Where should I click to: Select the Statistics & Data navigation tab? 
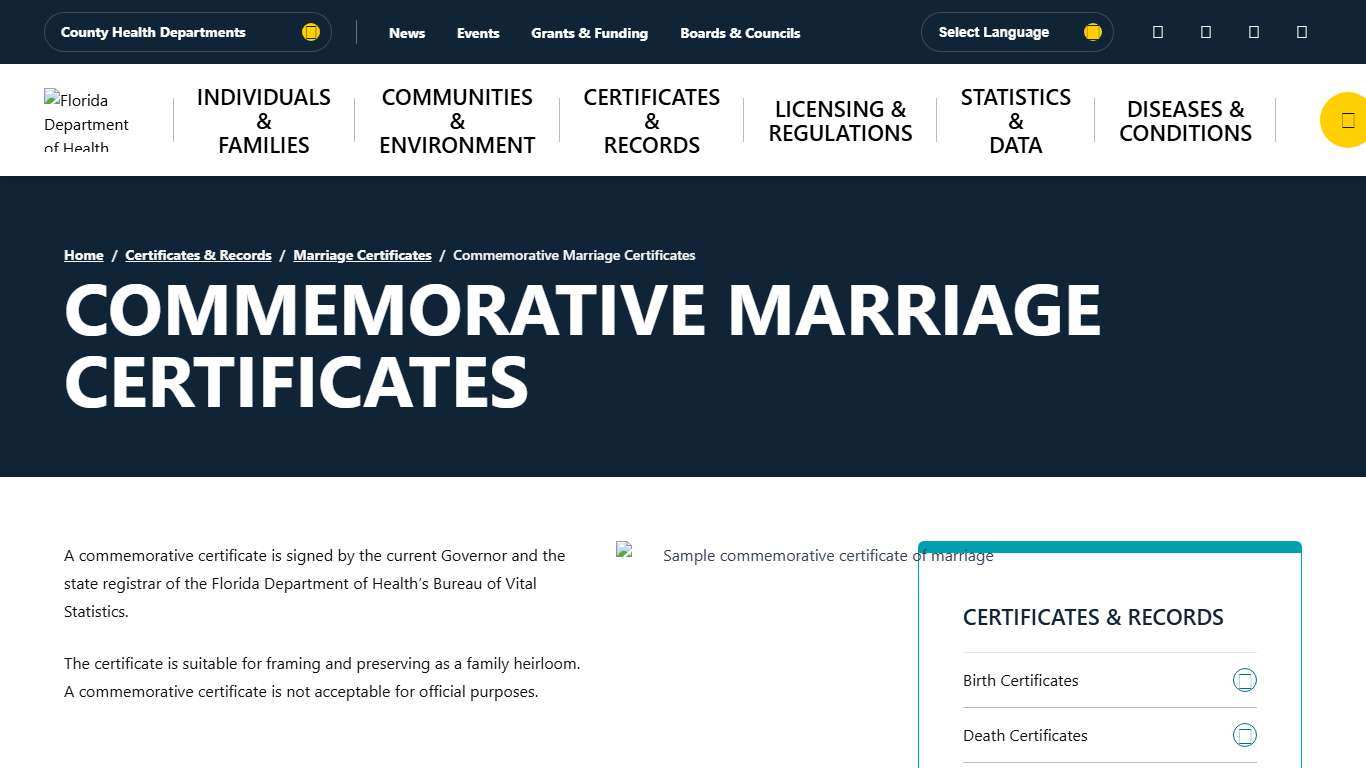[x=1015, y=120]
